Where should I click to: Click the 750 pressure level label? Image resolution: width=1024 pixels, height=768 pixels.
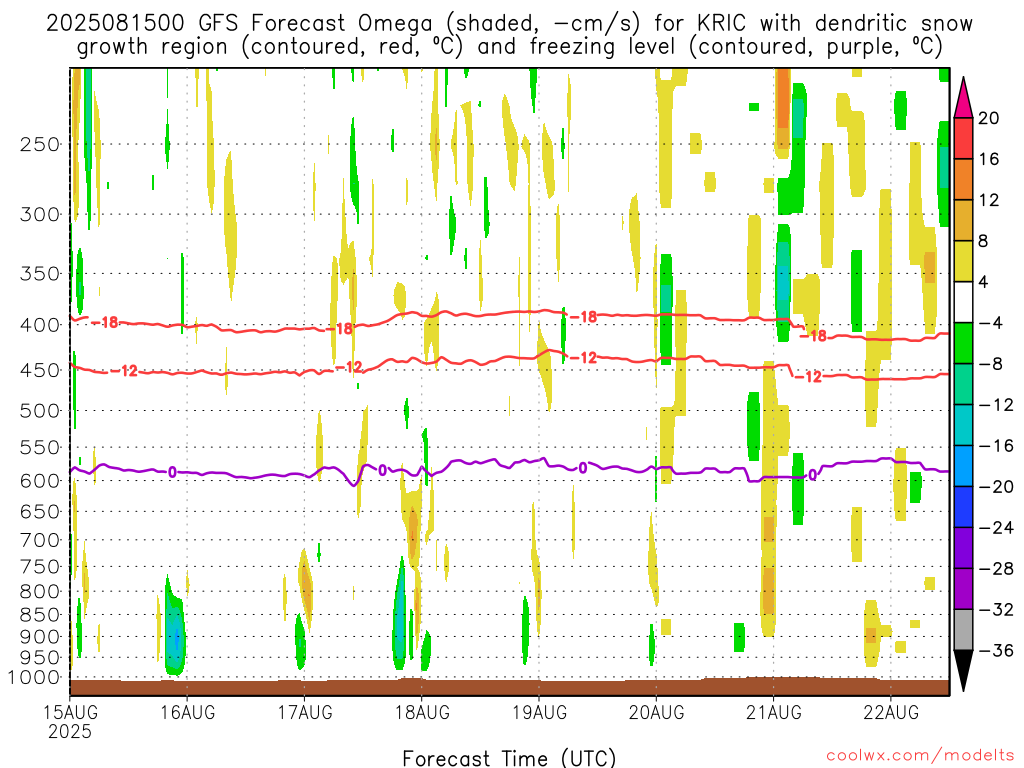(x=40, y=567)
